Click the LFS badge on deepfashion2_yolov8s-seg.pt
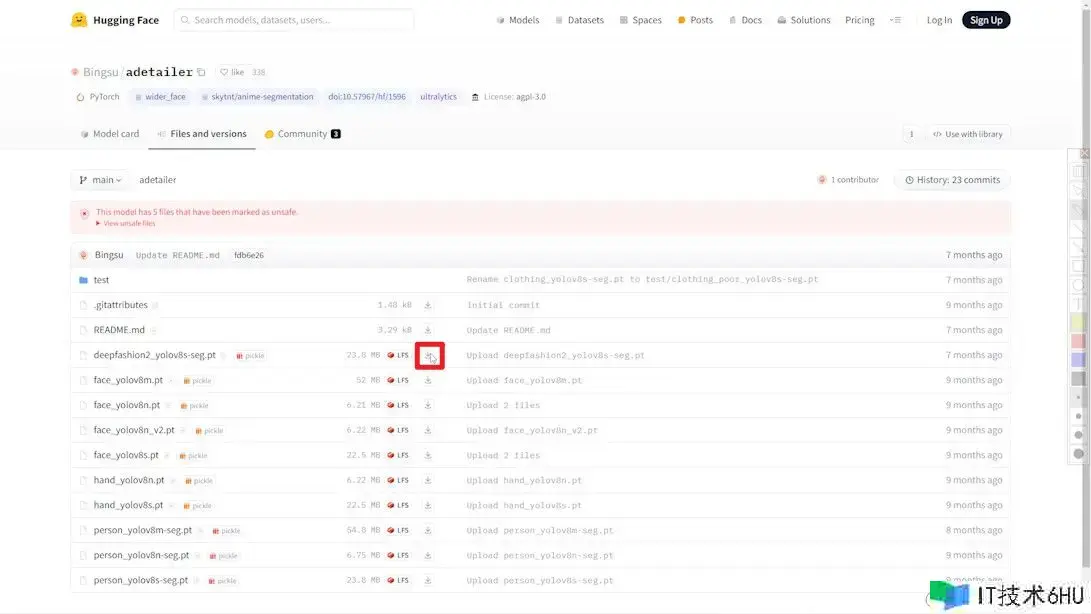The width and height of the screenshot is (1091, 614). pyautogui.click(x=398, y=355)
